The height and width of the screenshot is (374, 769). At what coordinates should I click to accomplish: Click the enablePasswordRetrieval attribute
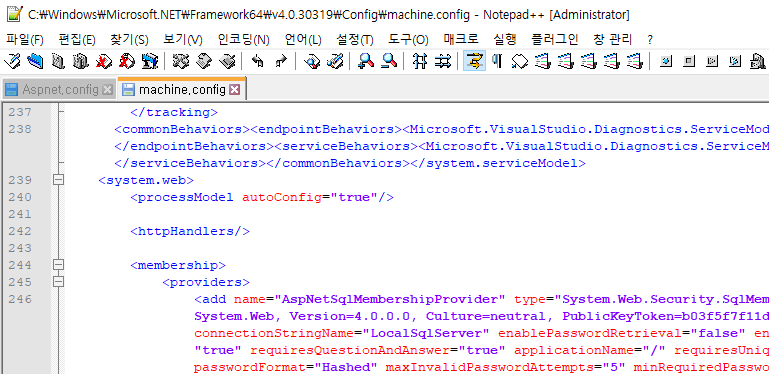[x=591, y=333]
